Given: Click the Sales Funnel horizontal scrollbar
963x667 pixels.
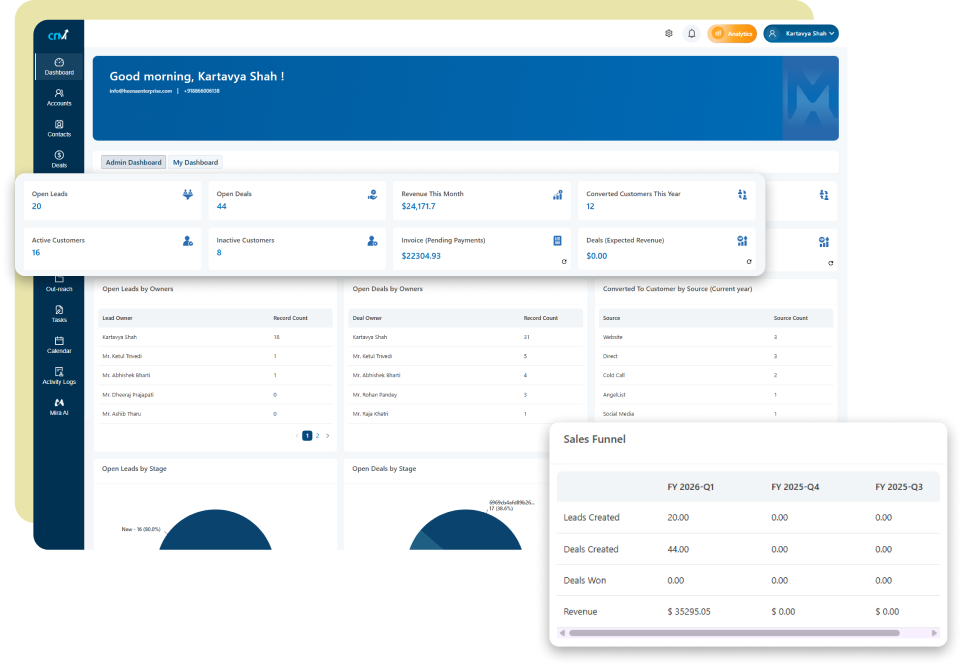Looking at the screenshot, I should click(733, 633).
